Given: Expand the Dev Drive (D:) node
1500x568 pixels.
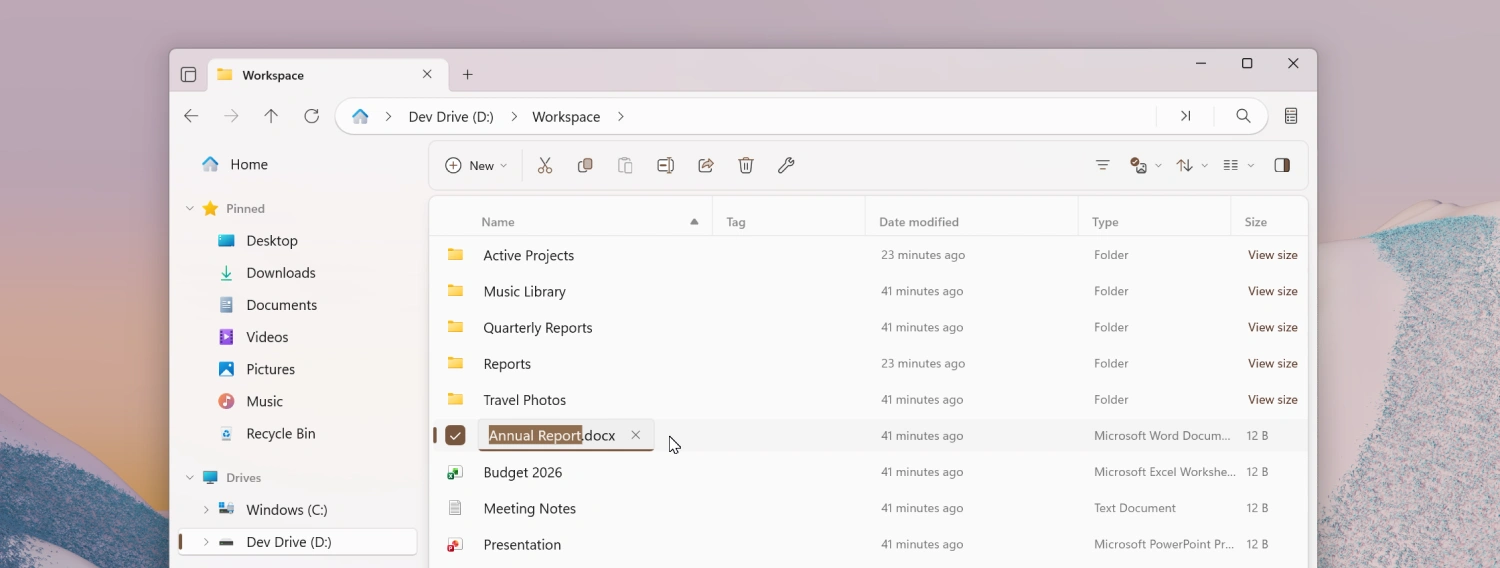Looking at the screenshot, I should (x=206, y=542).
